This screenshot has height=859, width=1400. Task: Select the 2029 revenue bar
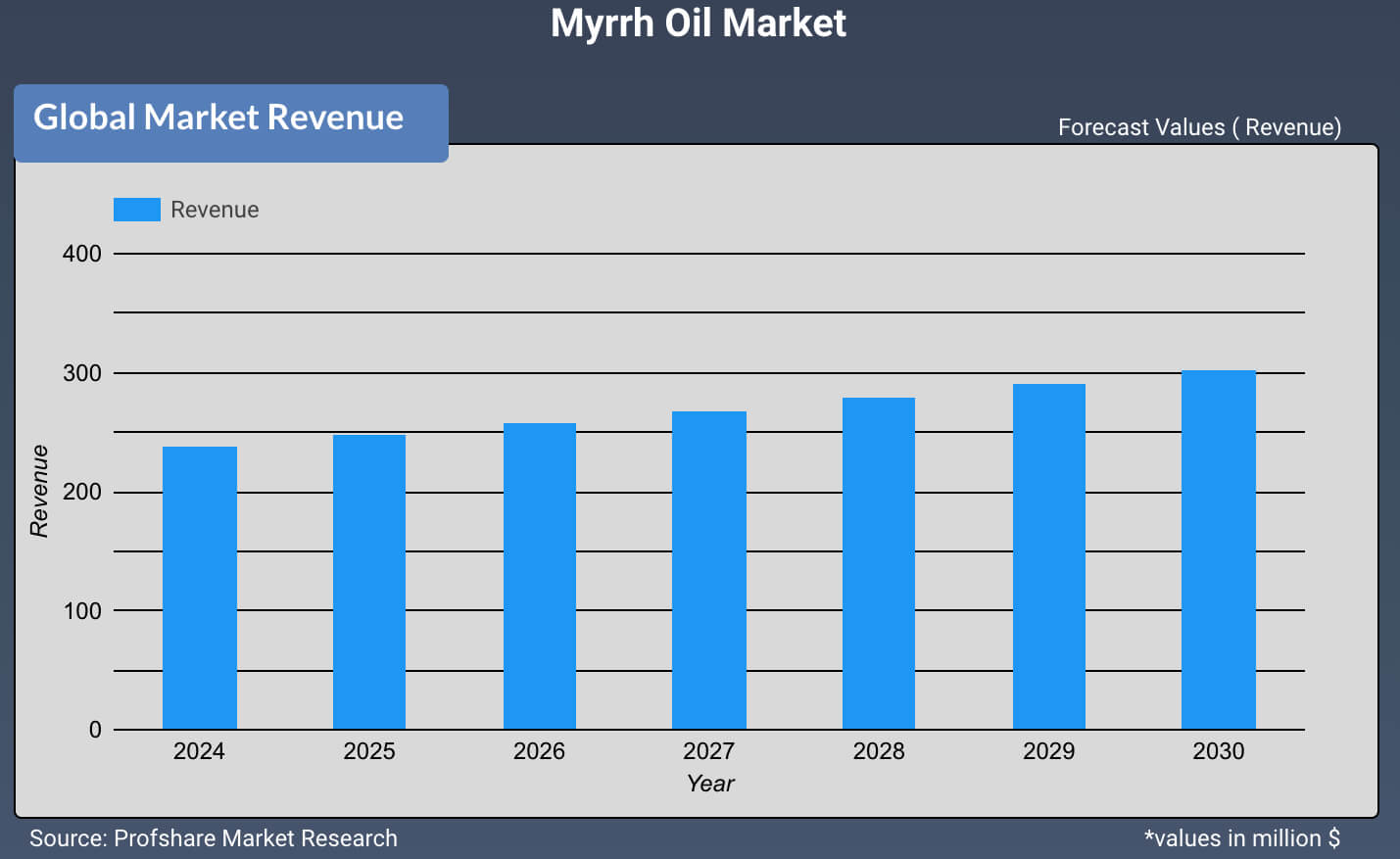(x=1049, y=556)
